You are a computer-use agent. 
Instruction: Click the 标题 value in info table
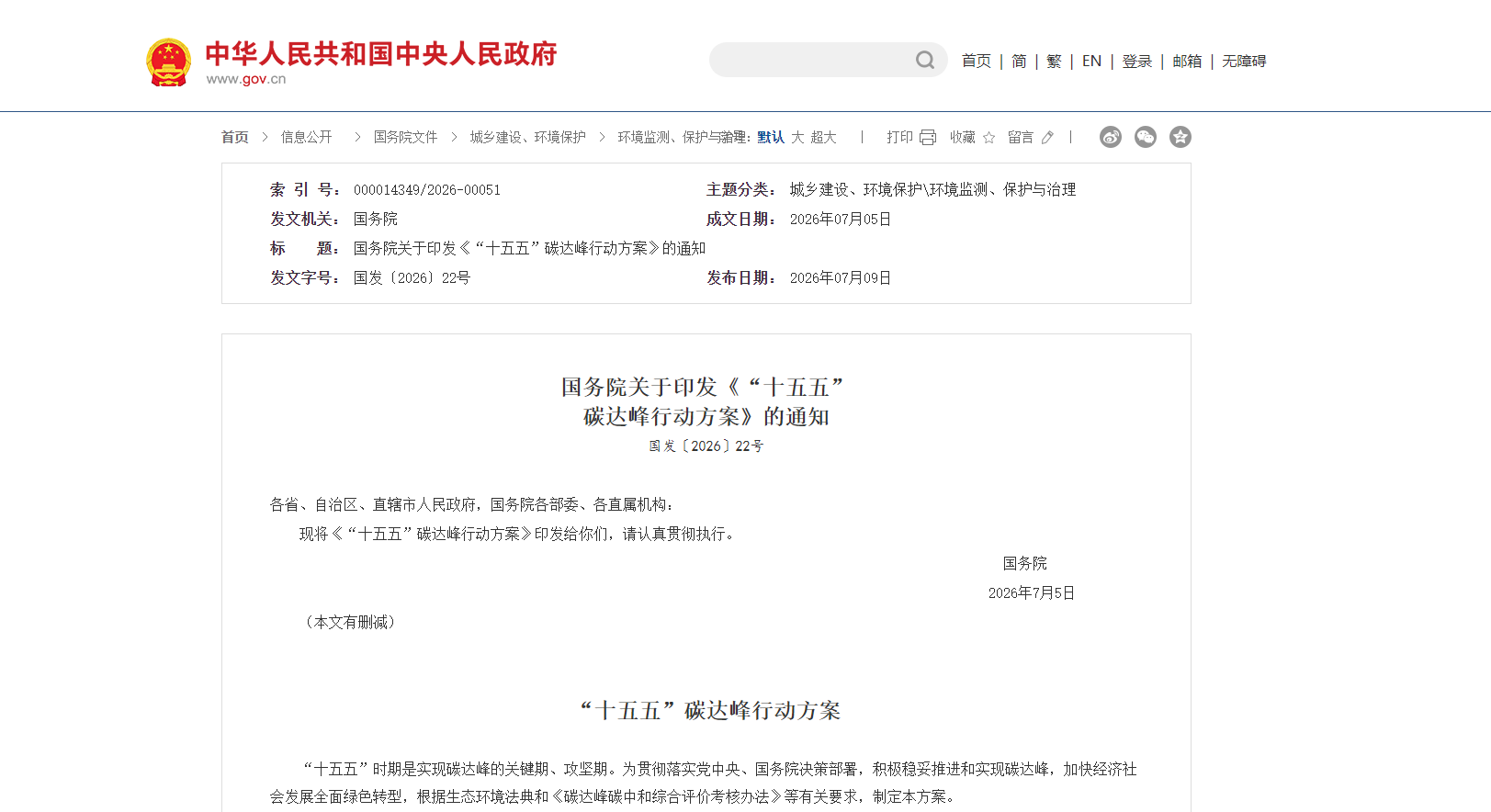[x=530, y=249]
